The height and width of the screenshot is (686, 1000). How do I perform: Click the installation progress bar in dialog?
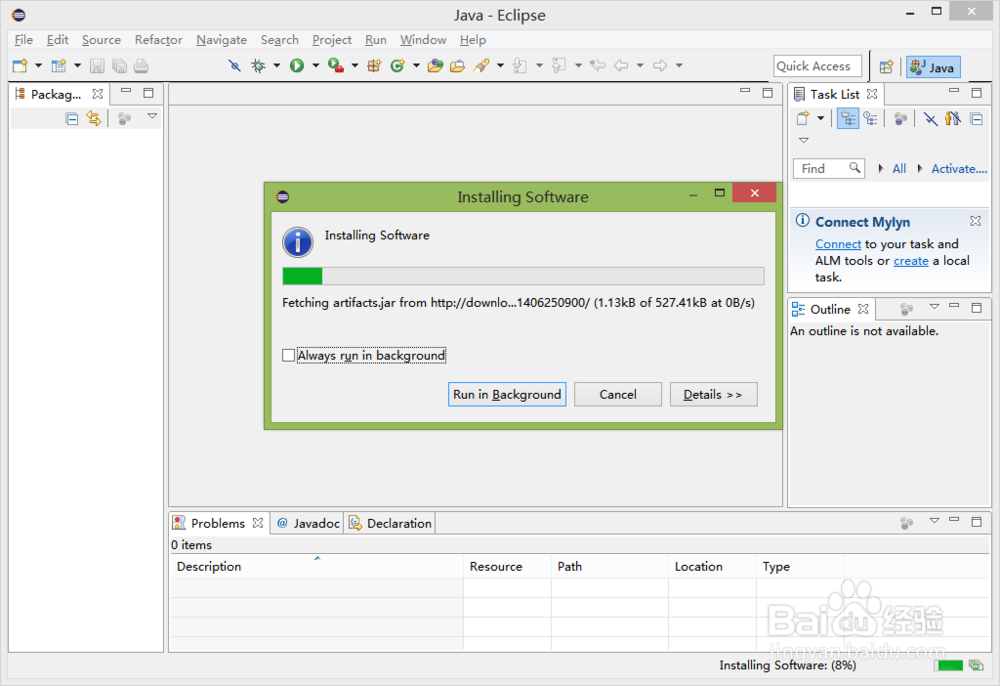[x=523, y=275]
